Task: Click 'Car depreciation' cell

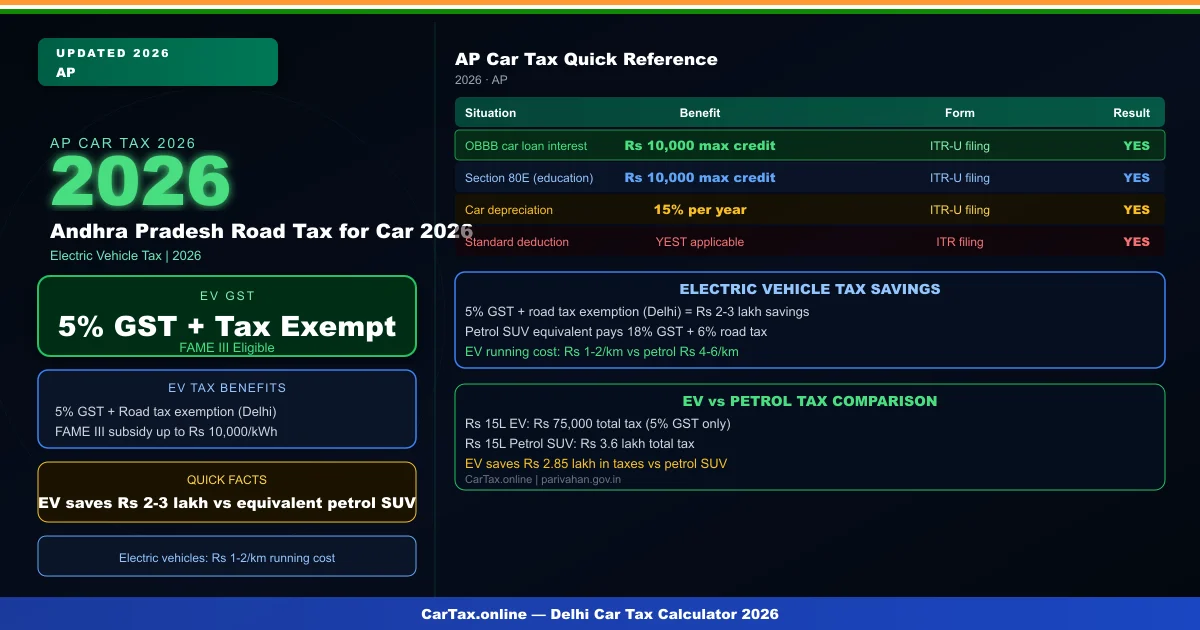Action: coord(509,210)
